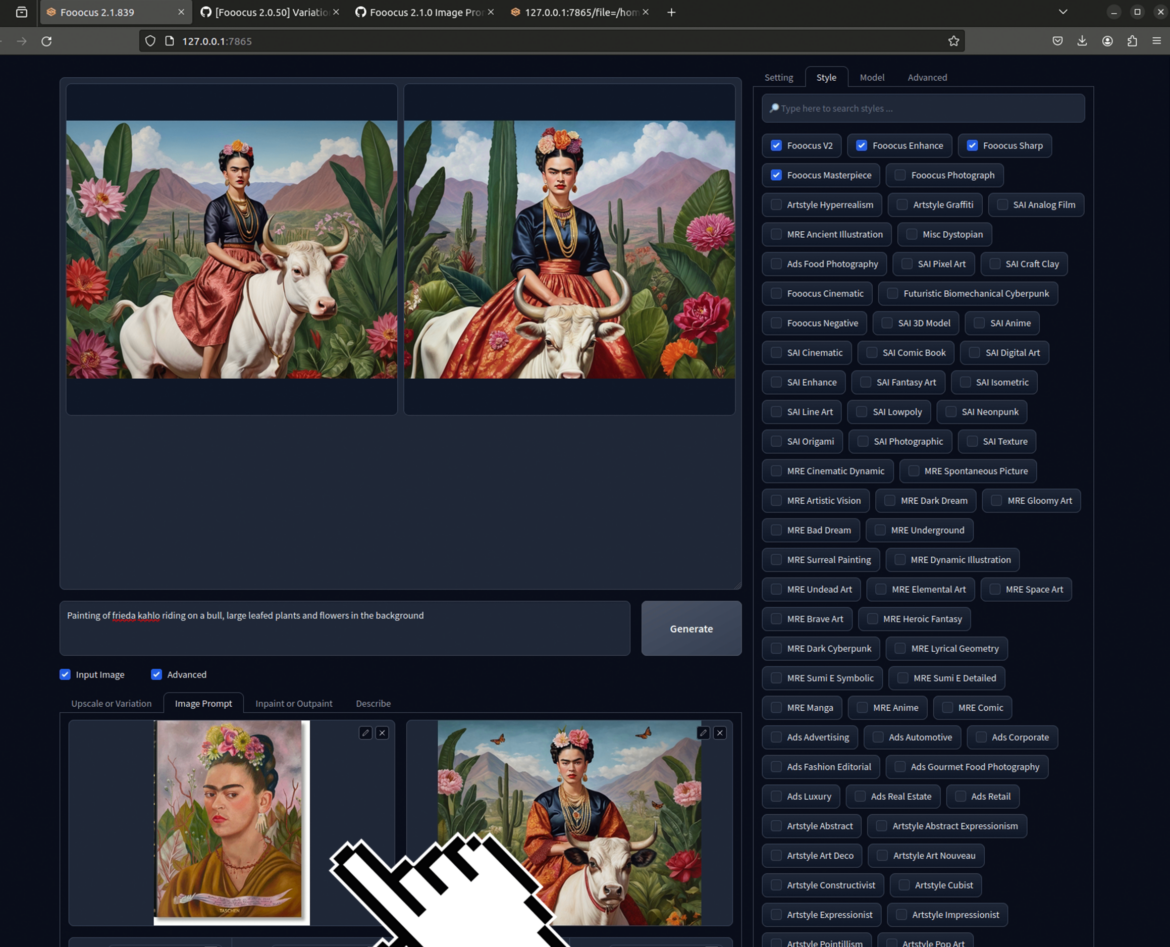Click the style search input field
Viewport: 1170px width, 947px height.
pos(923,108)
